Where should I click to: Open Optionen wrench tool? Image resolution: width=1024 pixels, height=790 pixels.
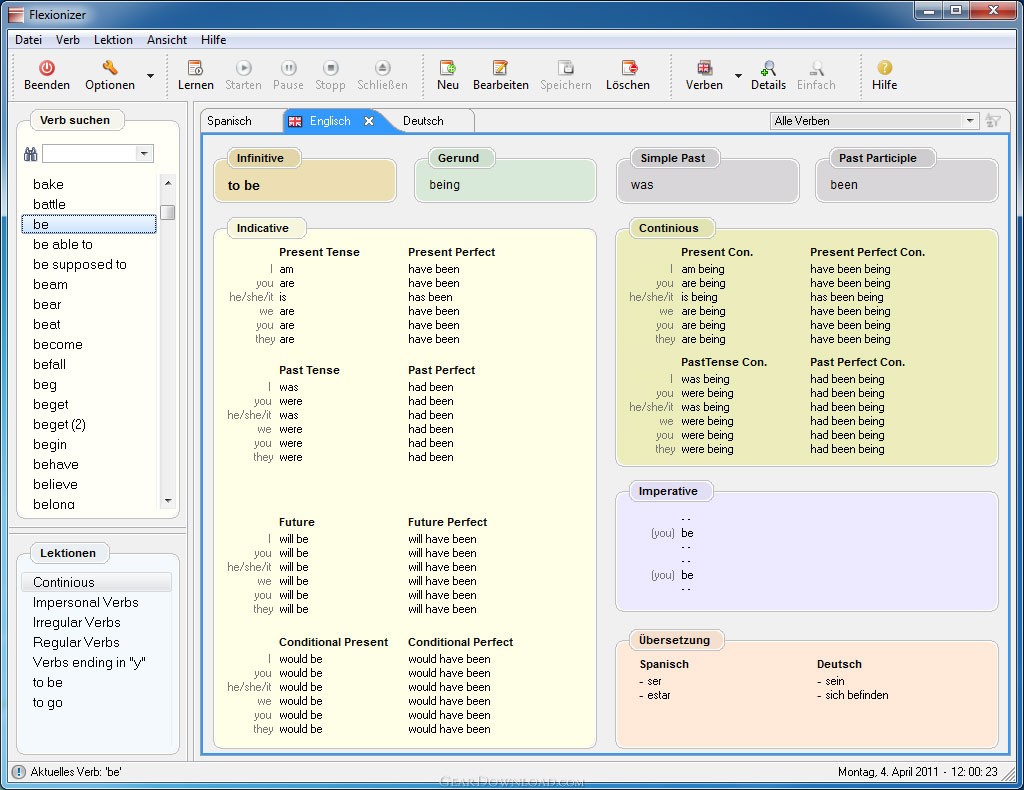(x=110, y=68)
